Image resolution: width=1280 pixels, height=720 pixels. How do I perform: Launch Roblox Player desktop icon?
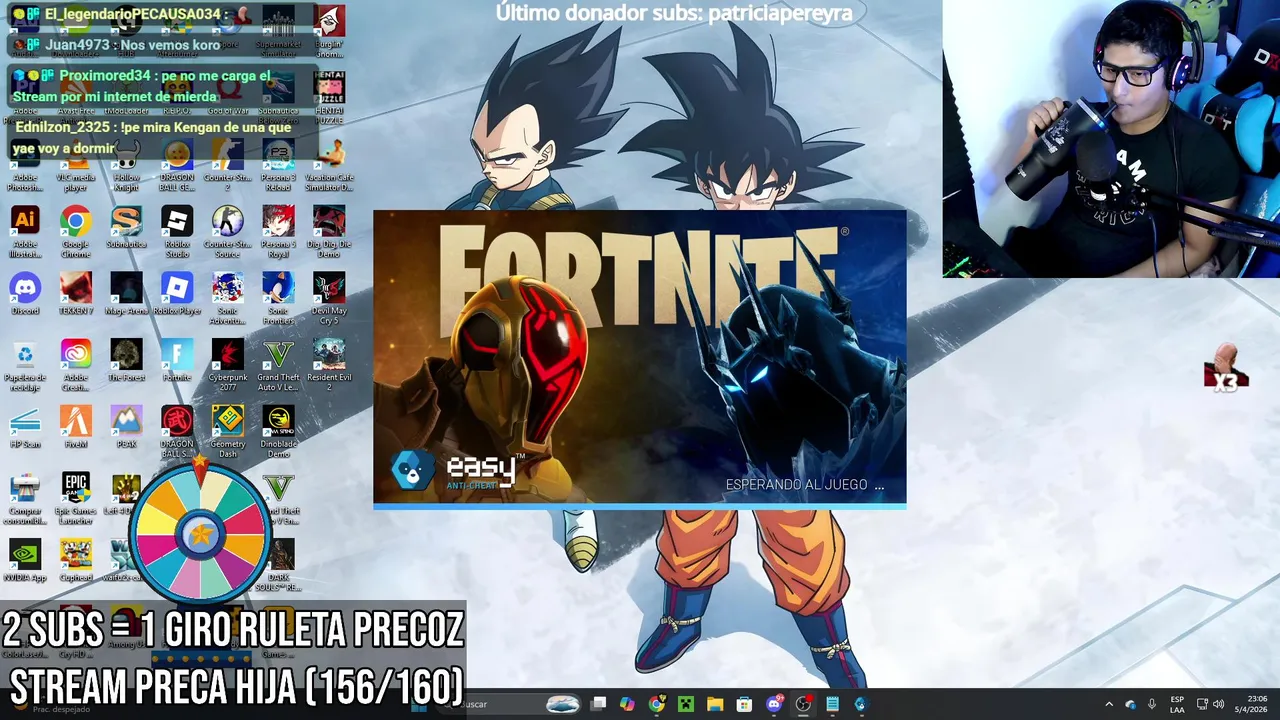coord(177,293)
